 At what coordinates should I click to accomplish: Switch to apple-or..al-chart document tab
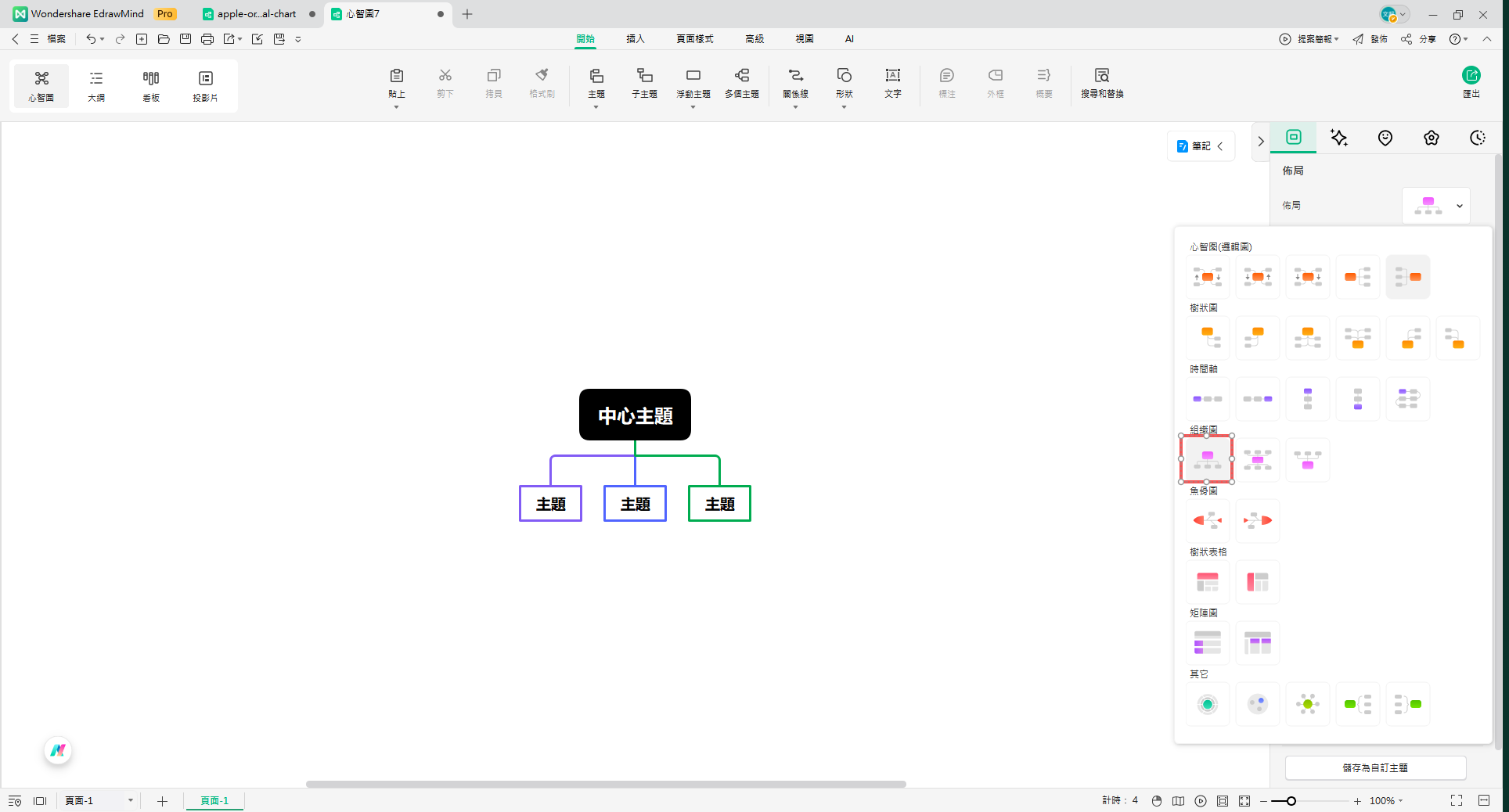point(257,14)
